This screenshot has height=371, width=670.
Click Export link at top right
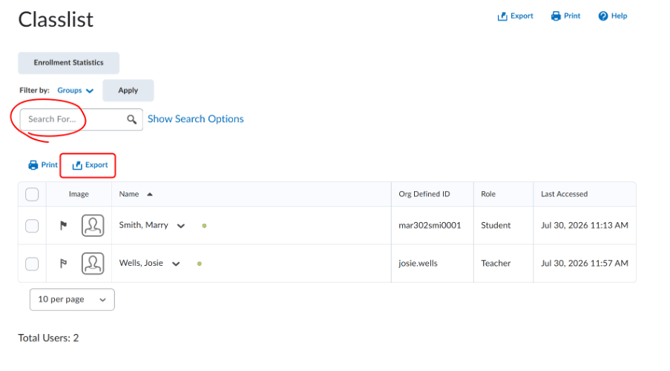pyautogui.click(x=515, y=16)
